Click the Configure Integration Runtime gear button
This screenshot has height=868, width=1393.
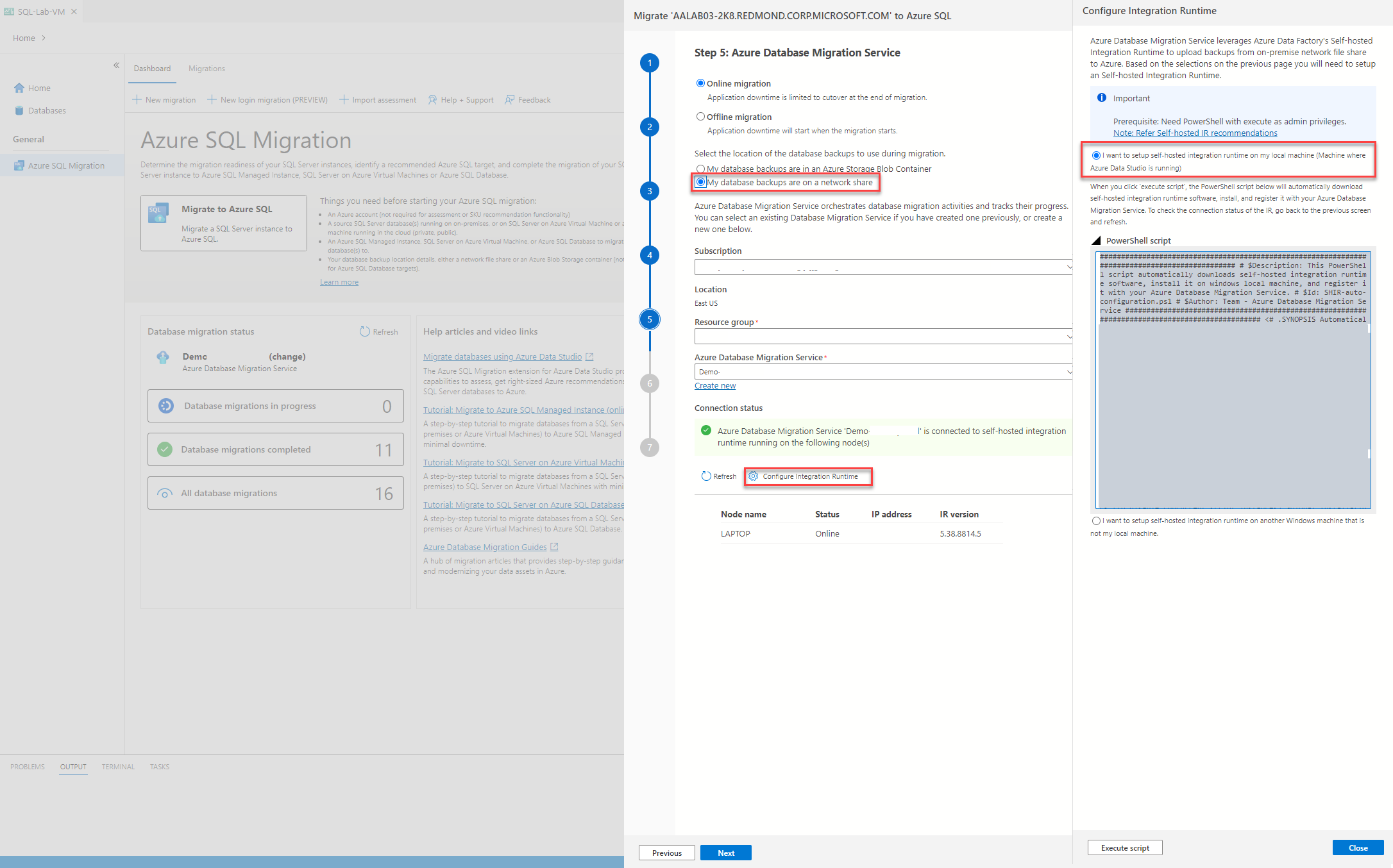tap(807, 476)
